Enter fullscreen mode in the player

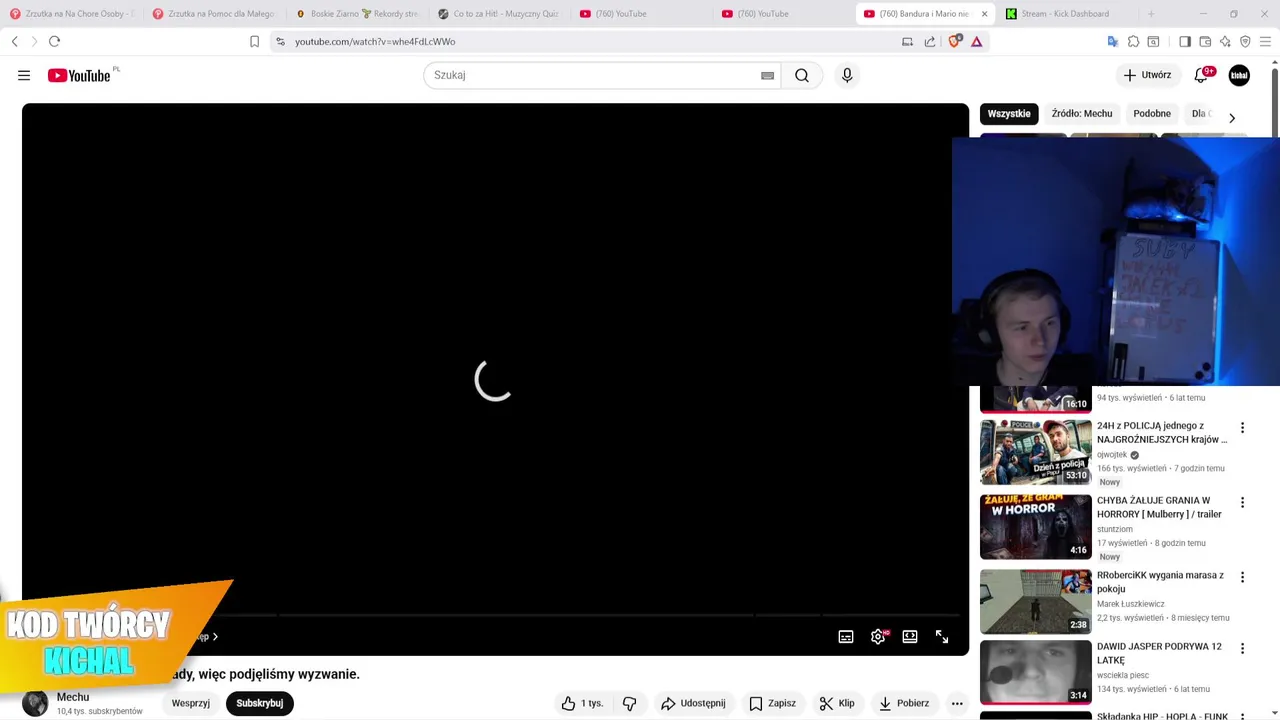[x=942, y=637]
